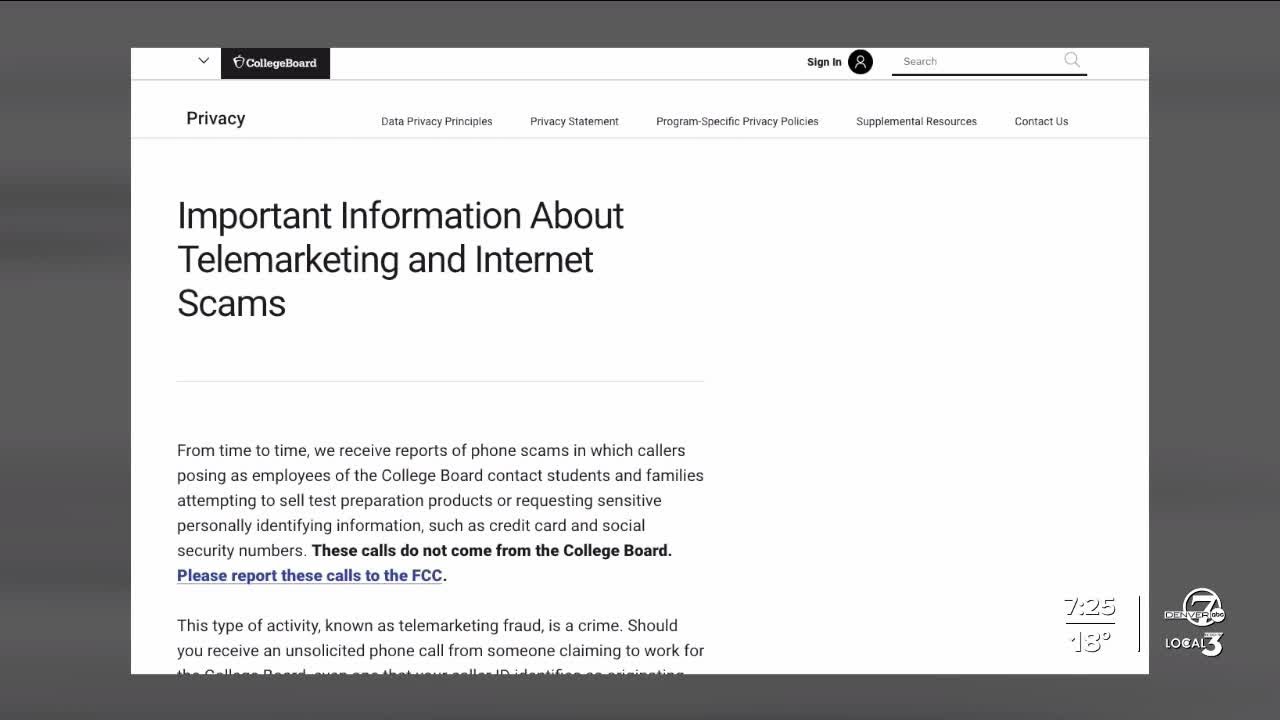Follow 'Please report these calls to the FCC' link
The width and height of the screenshot is (1280, 720).
pos(310,575)
